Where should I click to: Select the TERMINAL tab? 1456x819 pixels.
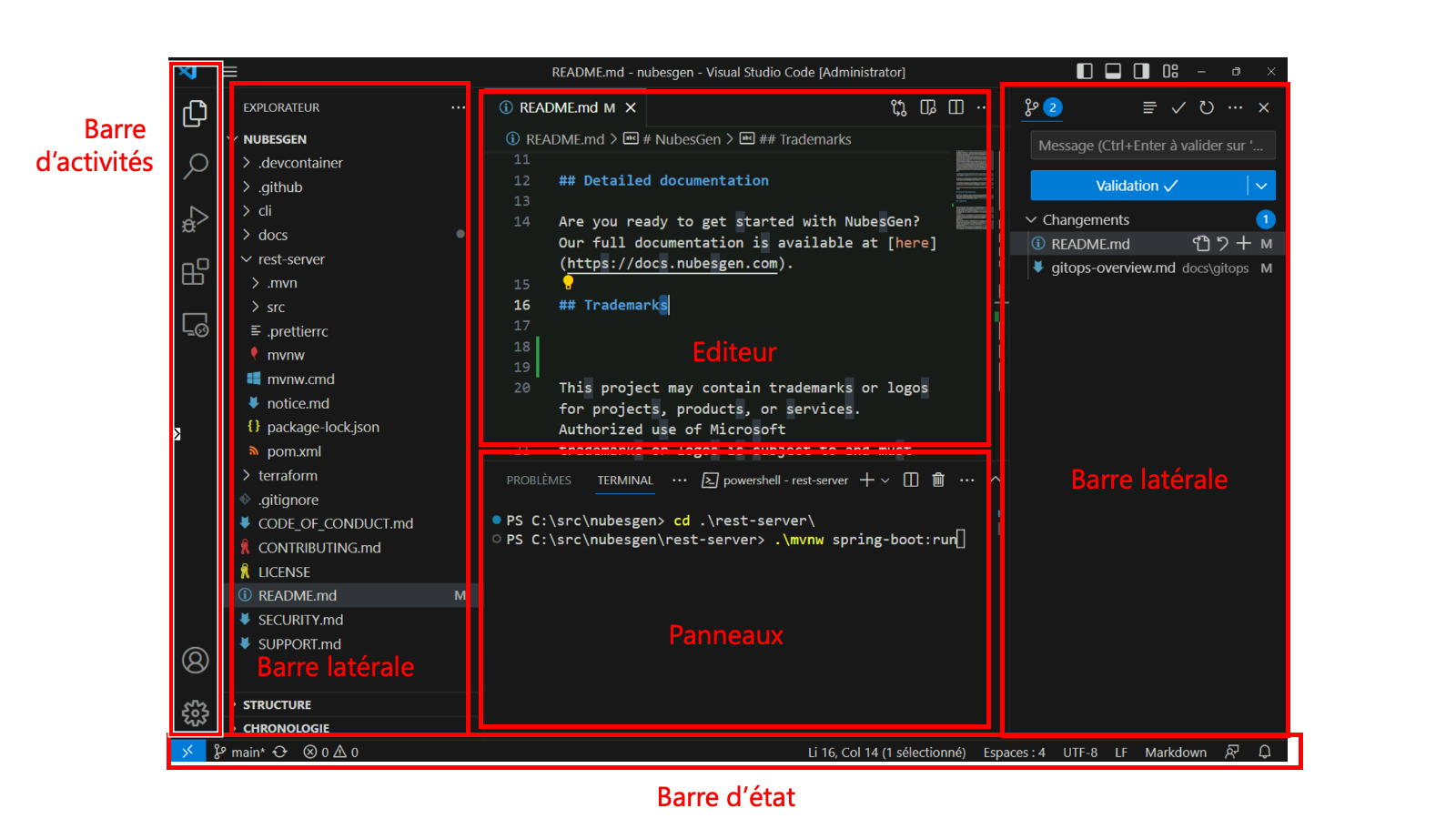[625, 480]
